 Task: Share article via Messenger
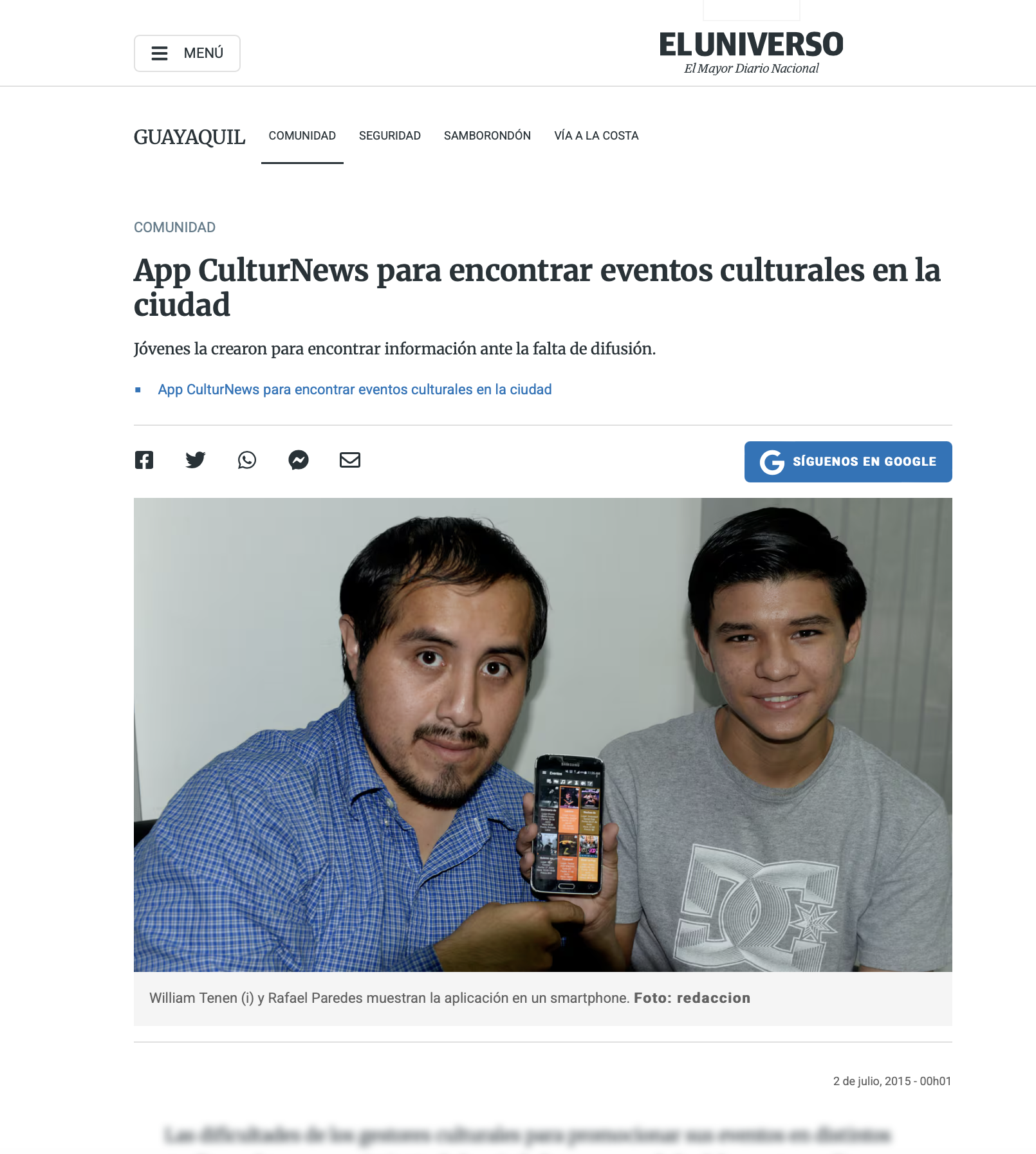click(299, 460)
